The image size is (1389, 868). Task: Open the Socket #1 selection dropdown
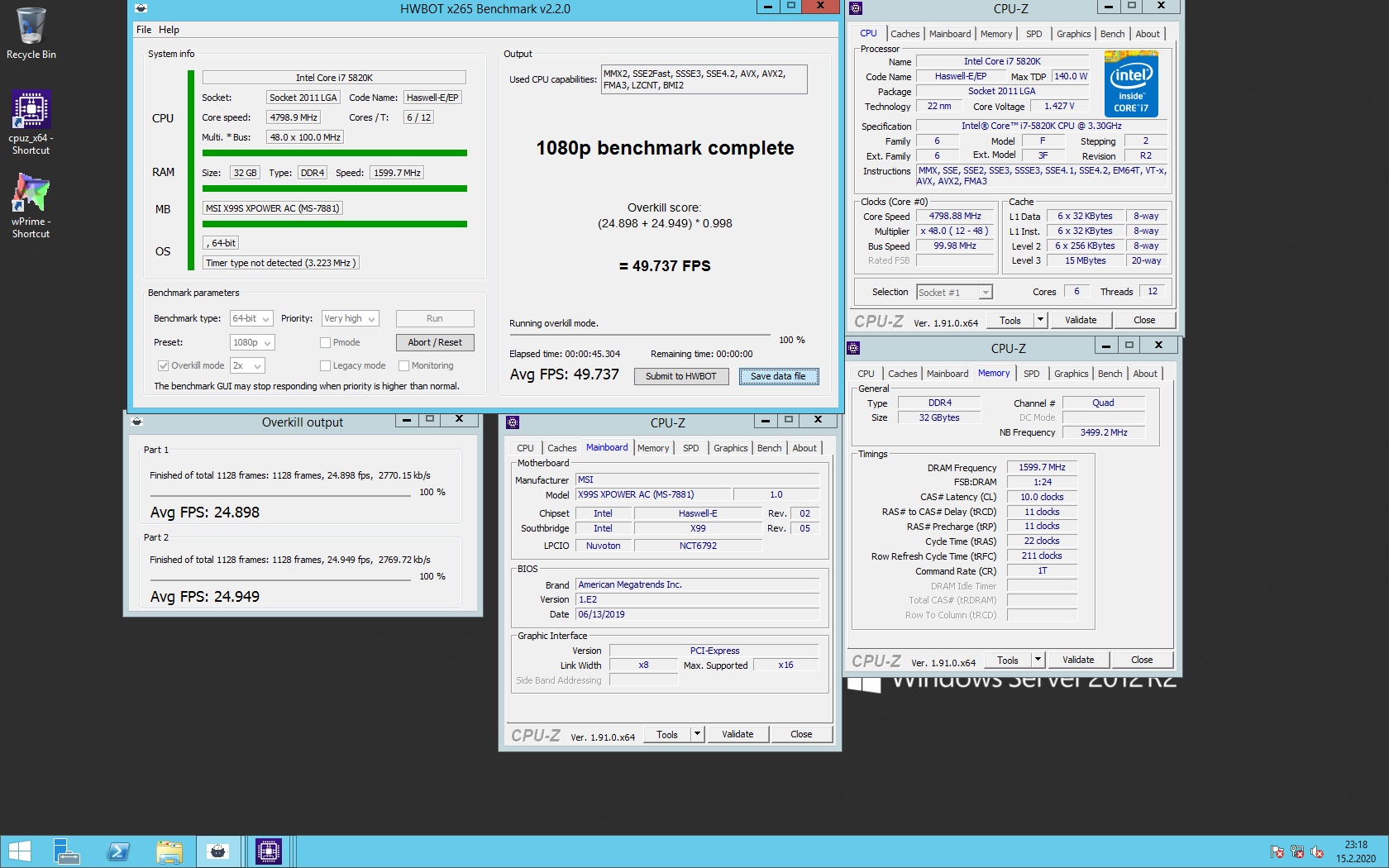coord(954,293)
